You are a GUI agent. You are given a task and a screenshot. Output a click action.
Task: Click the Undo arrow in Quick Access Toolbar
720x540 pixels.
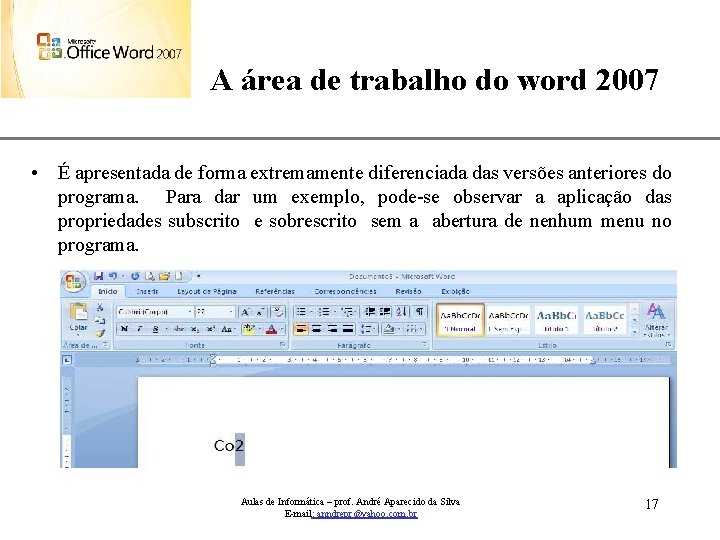(113, 276)
